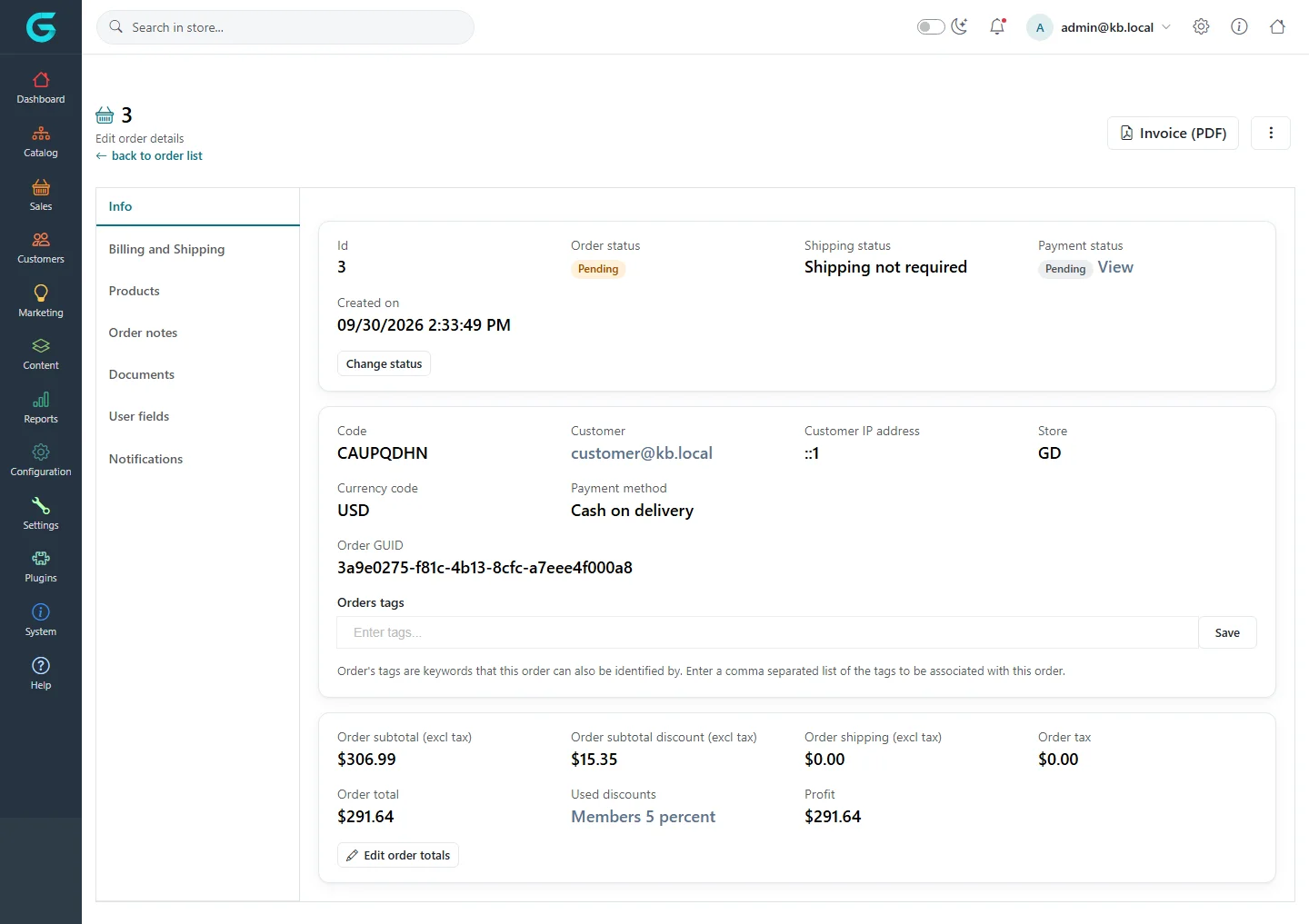1309x924 pixels.
Task: Click the Order total value $291.64
Action: pyautogui.click(x=365, y=817)
